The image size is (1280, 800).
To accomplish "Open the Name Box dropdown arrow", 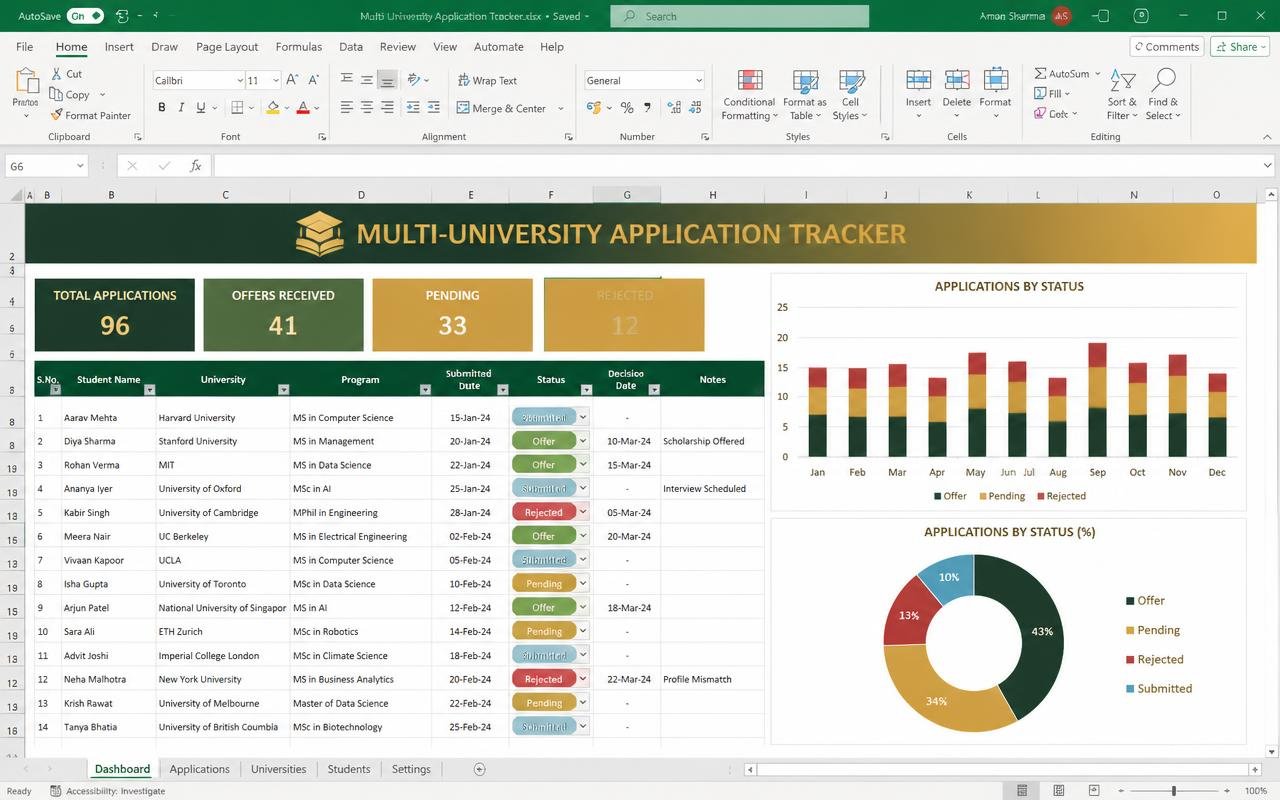I will [80, 166].
